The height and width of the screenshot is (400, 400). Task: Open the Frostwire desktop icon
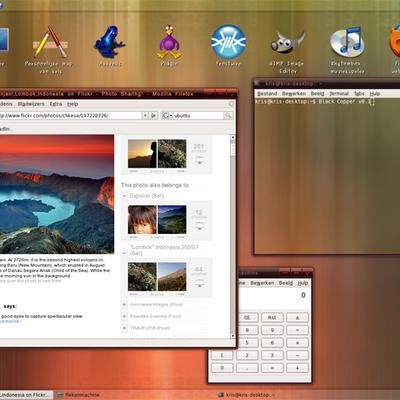[x=229, y=46]
